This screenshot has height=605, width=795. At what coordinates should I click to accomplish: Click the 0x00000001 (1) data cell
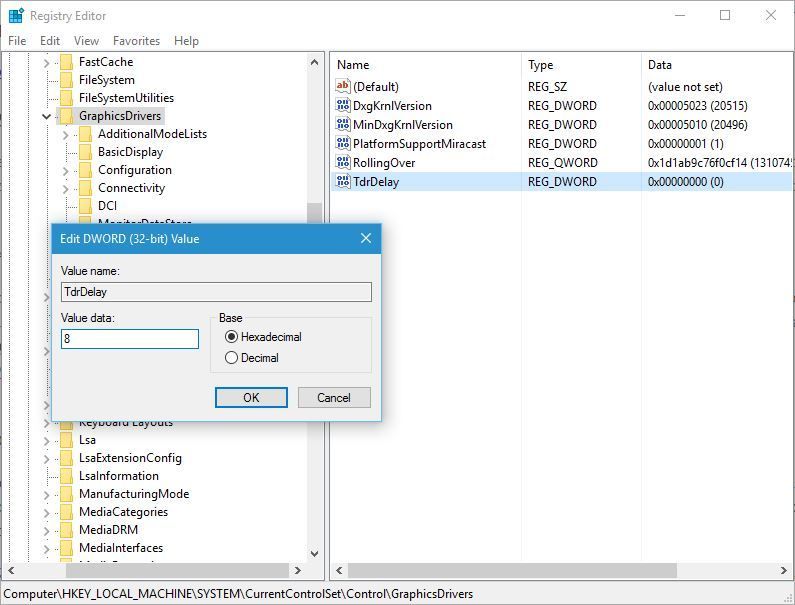(x=685, y=144)
